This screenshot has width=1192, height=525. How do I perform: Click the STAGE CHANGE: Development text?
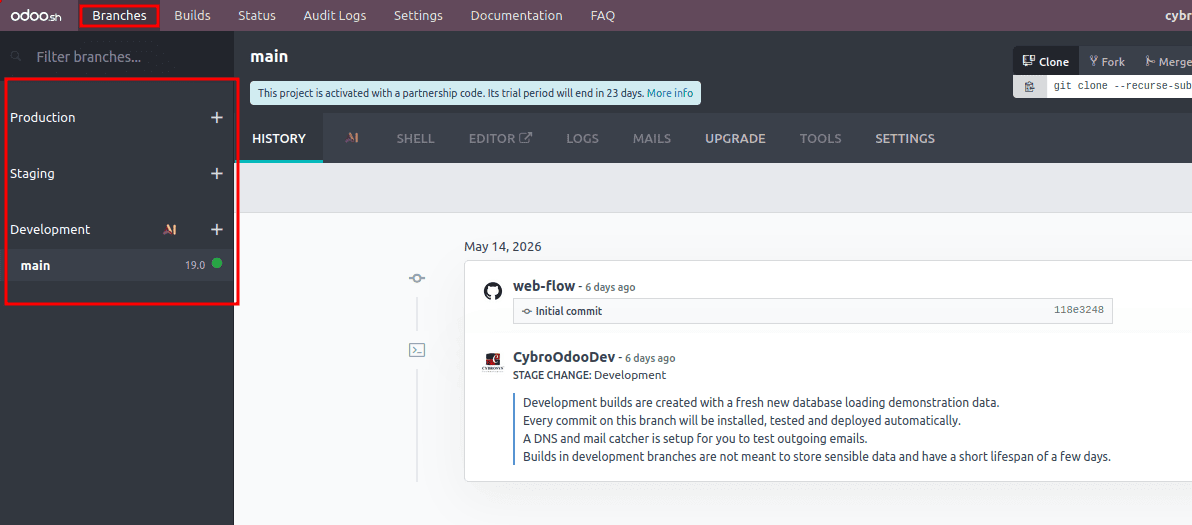point(589,375)
